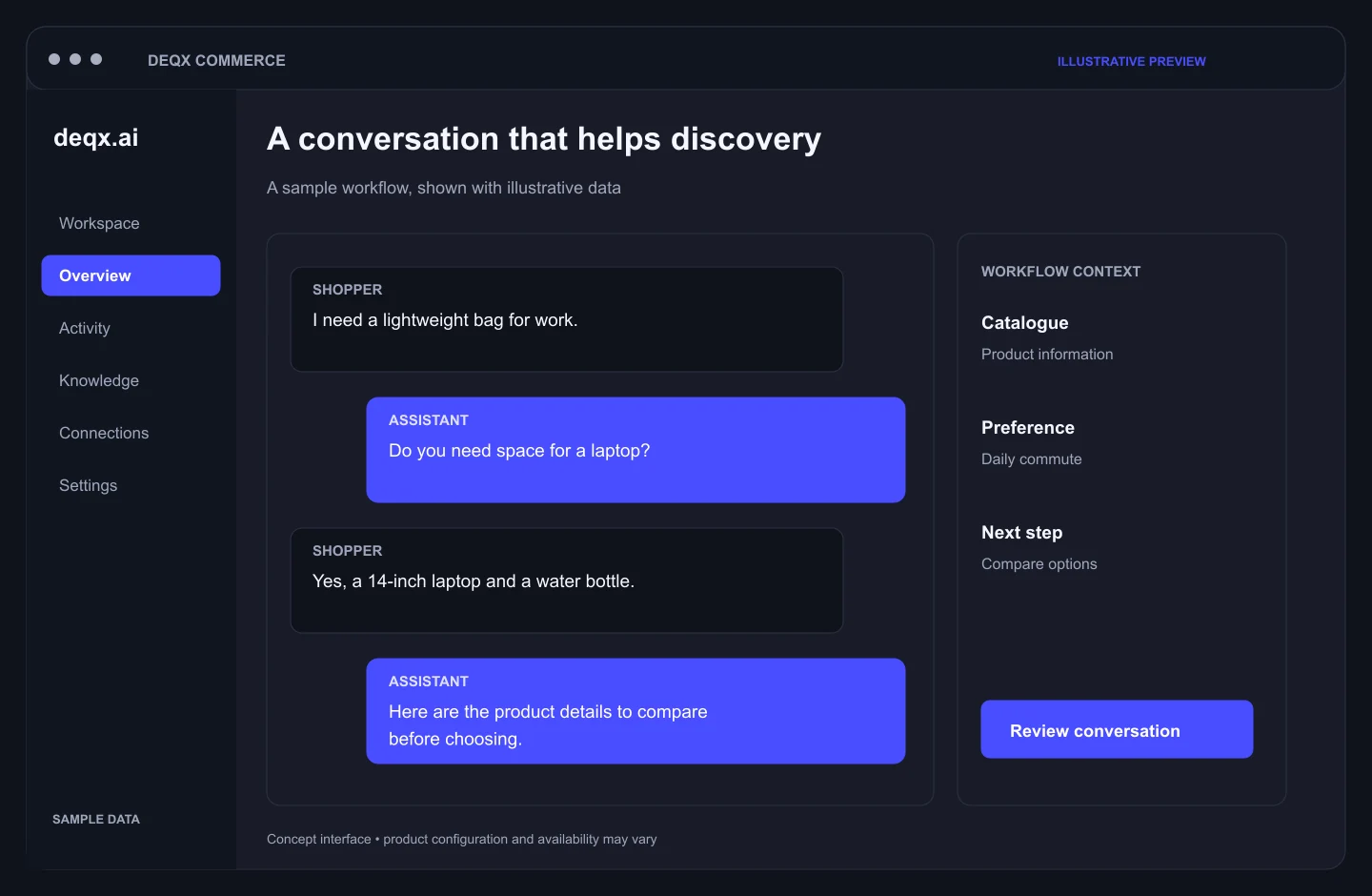Select the Overview sidebar item

pos(131,275)
